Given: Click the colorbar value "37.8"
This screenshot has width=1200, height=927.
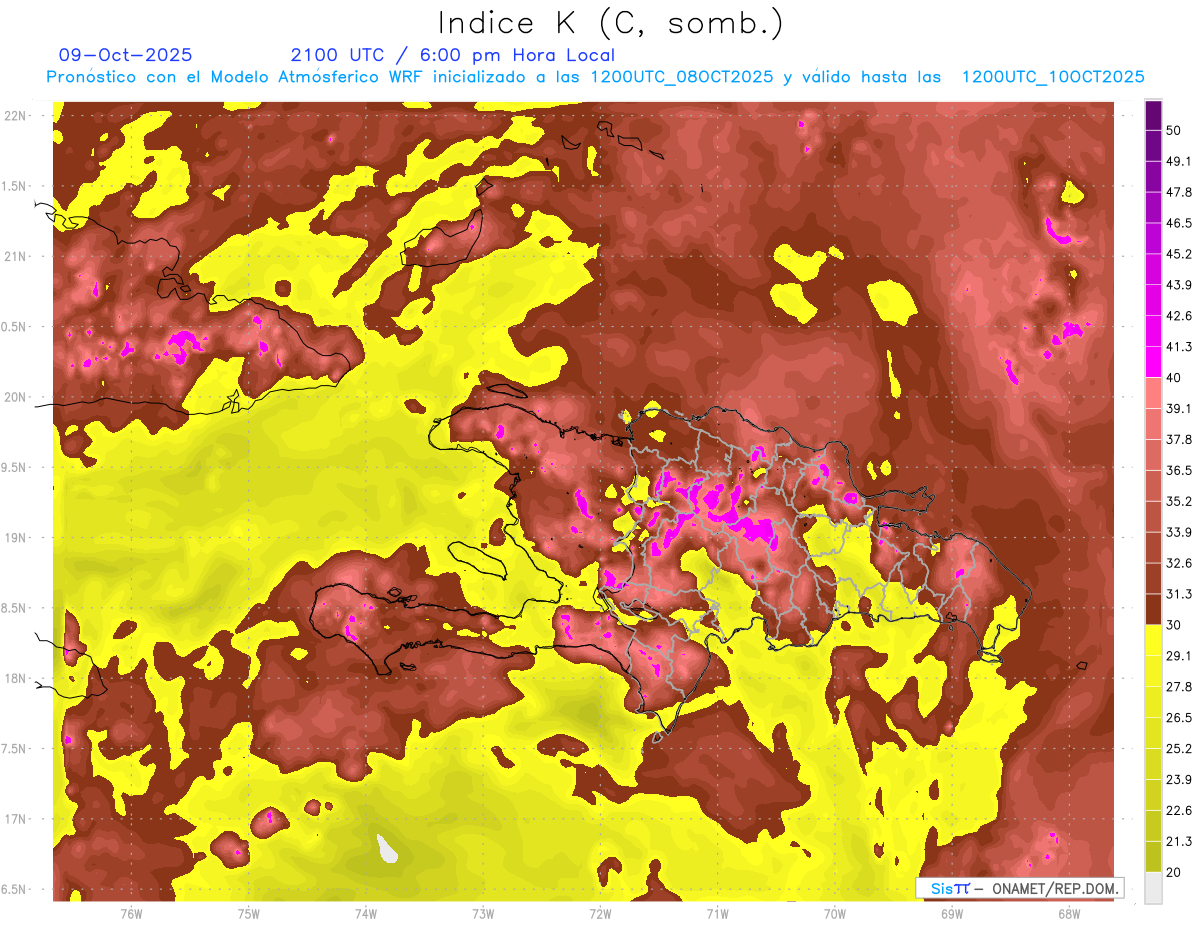Looking at the screenshot, I should click(x=1178, y=439).
